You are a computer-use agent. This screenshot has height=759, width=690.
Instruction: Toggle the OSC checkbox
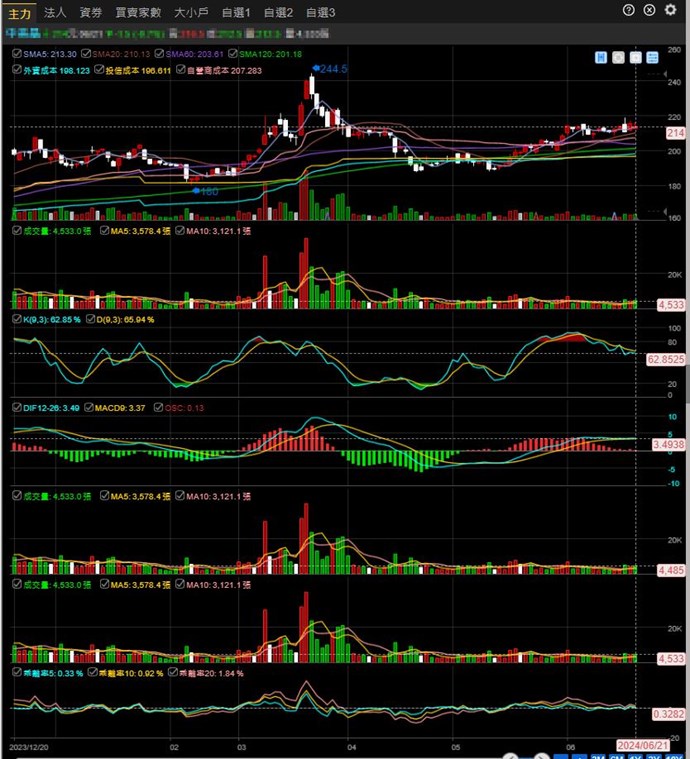158,407
